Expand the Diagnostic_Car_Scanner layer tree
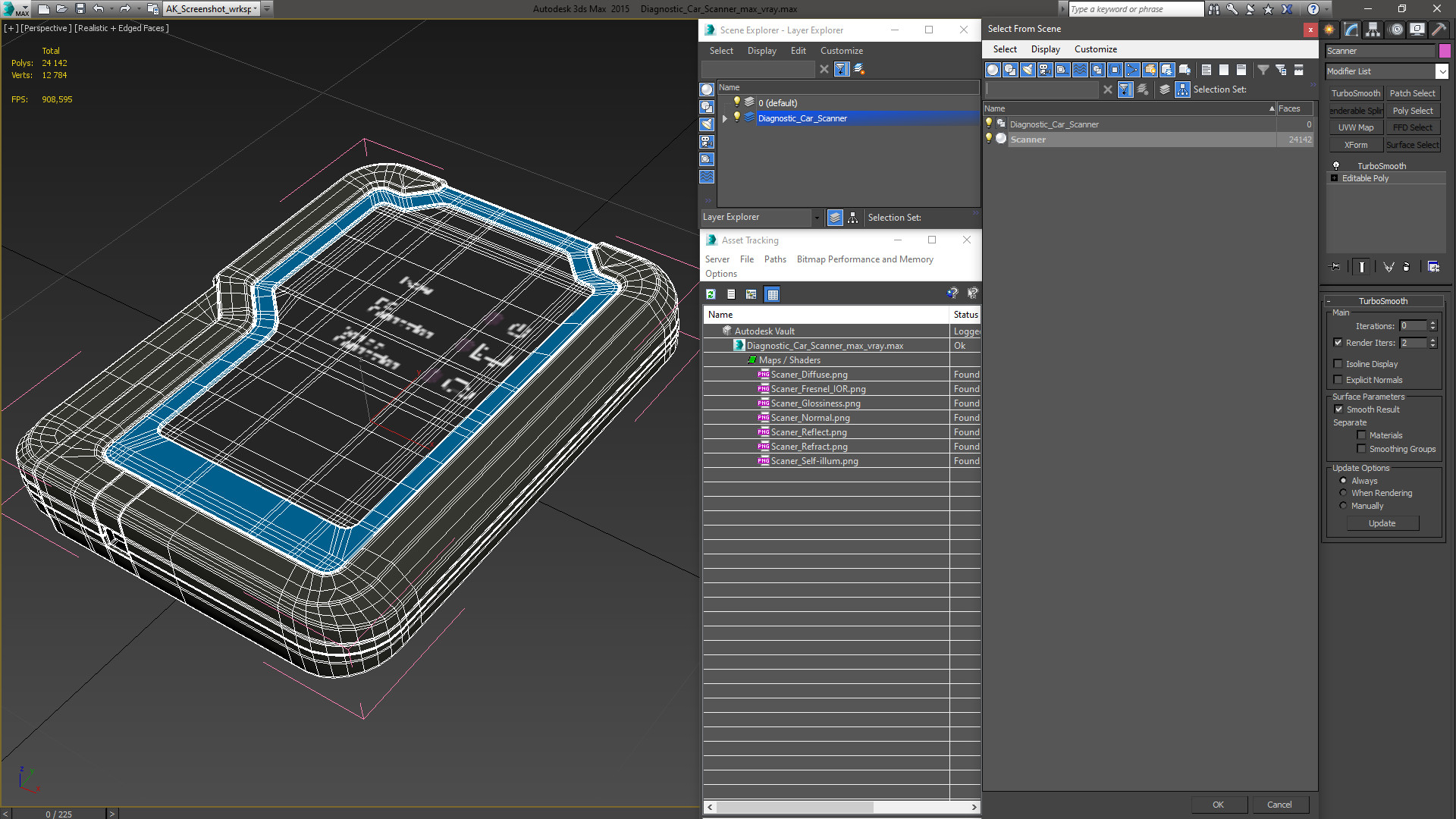Screen dimensions: 1456x819 (725, 118)
